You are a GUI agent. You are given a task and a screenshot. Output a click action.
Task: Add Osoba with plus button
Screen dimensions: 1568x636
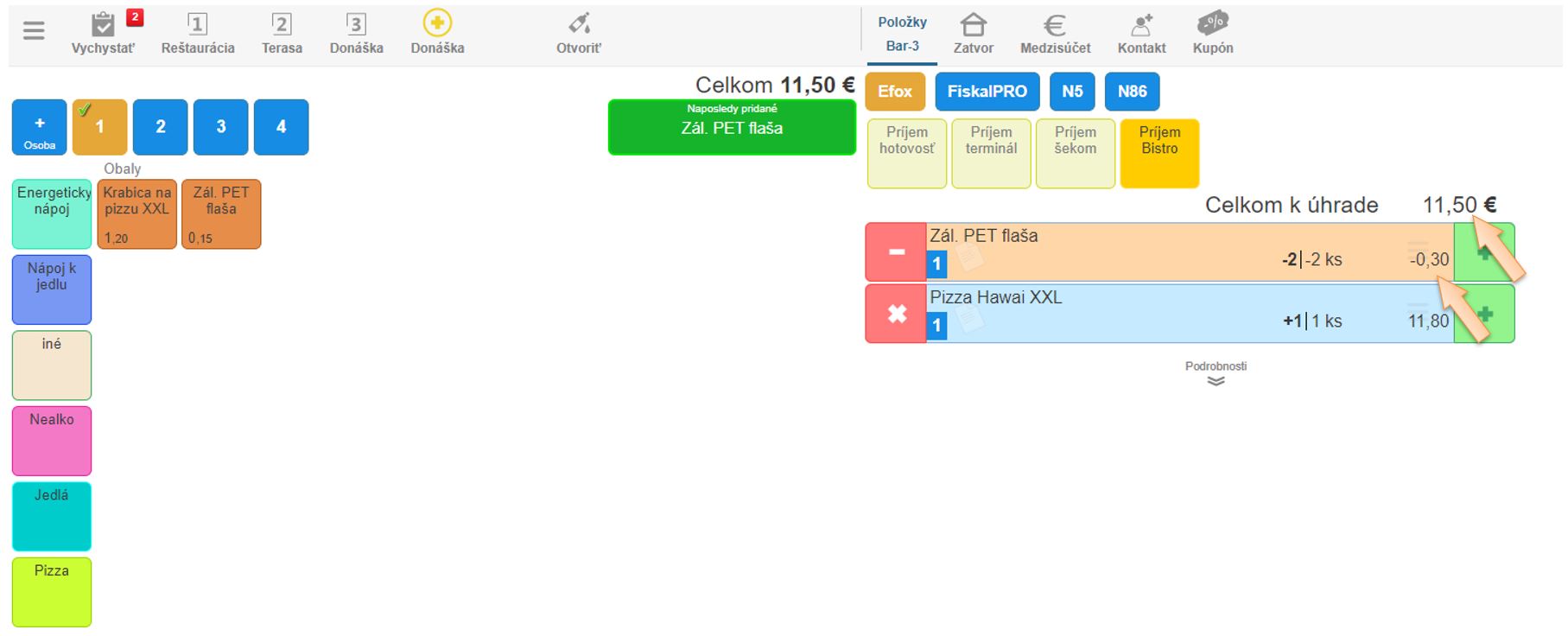(39, 127)
